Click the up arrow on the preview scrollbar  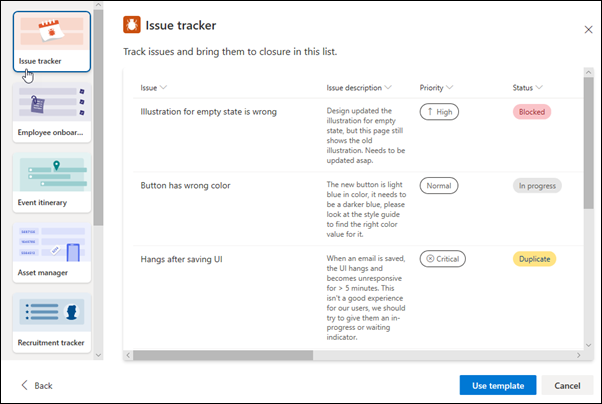[x=588, y=72]
